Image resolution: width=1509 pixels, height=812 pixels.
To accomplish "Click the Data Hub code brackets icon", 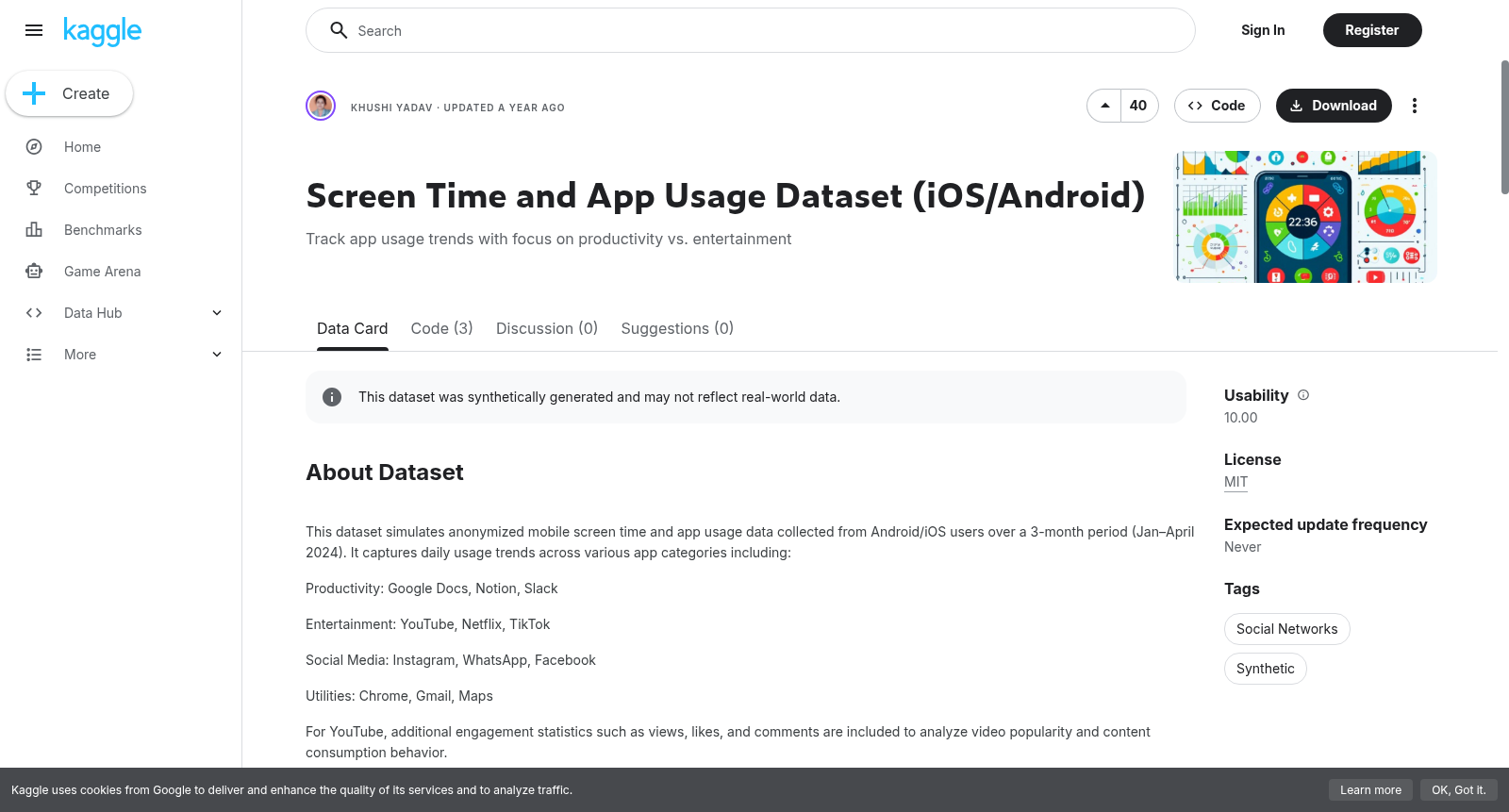I will pos(34,313).
